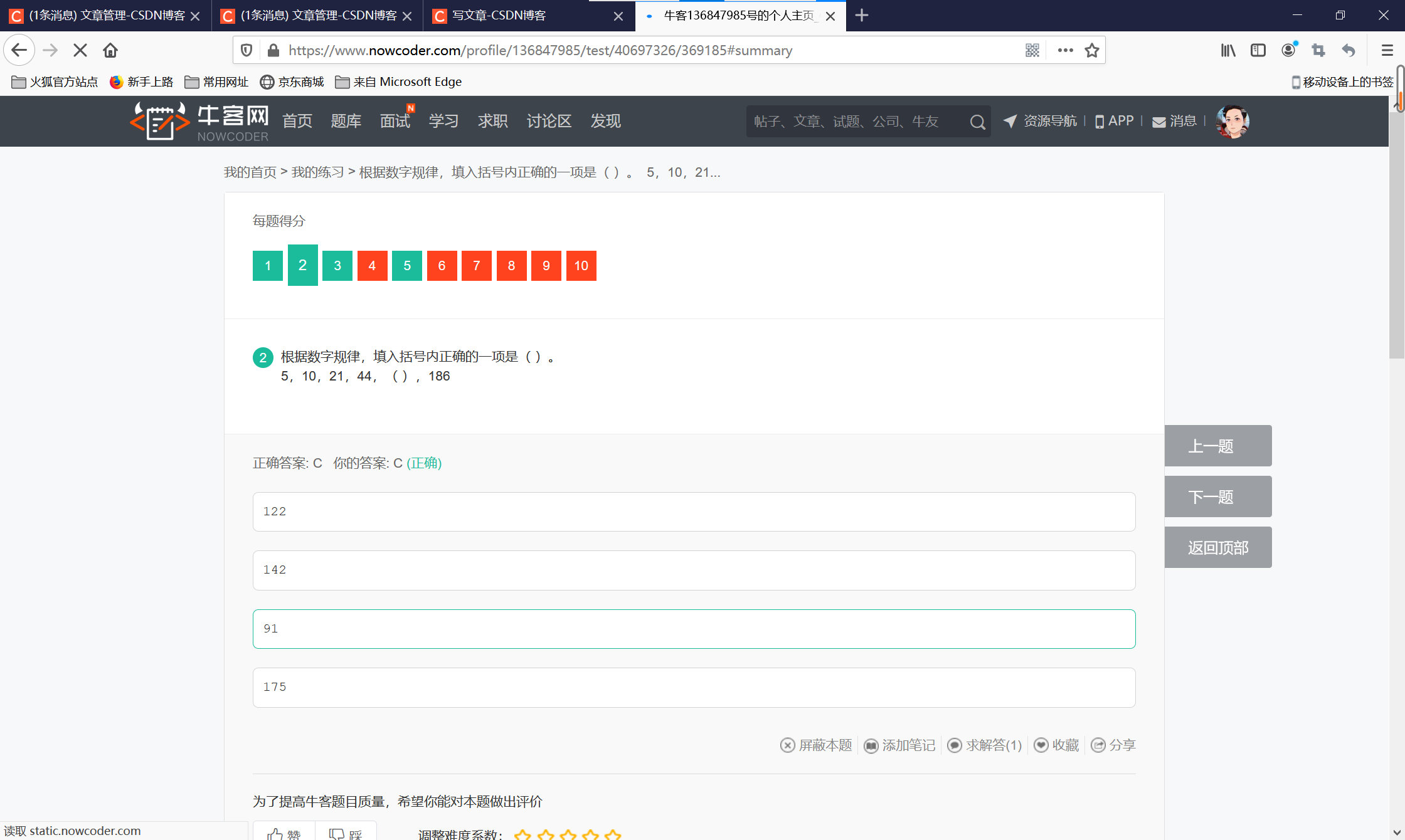The width and height of the screenshot is (1405, 840).
Task: Go to question number 3
Action: [x=337, y=266]
